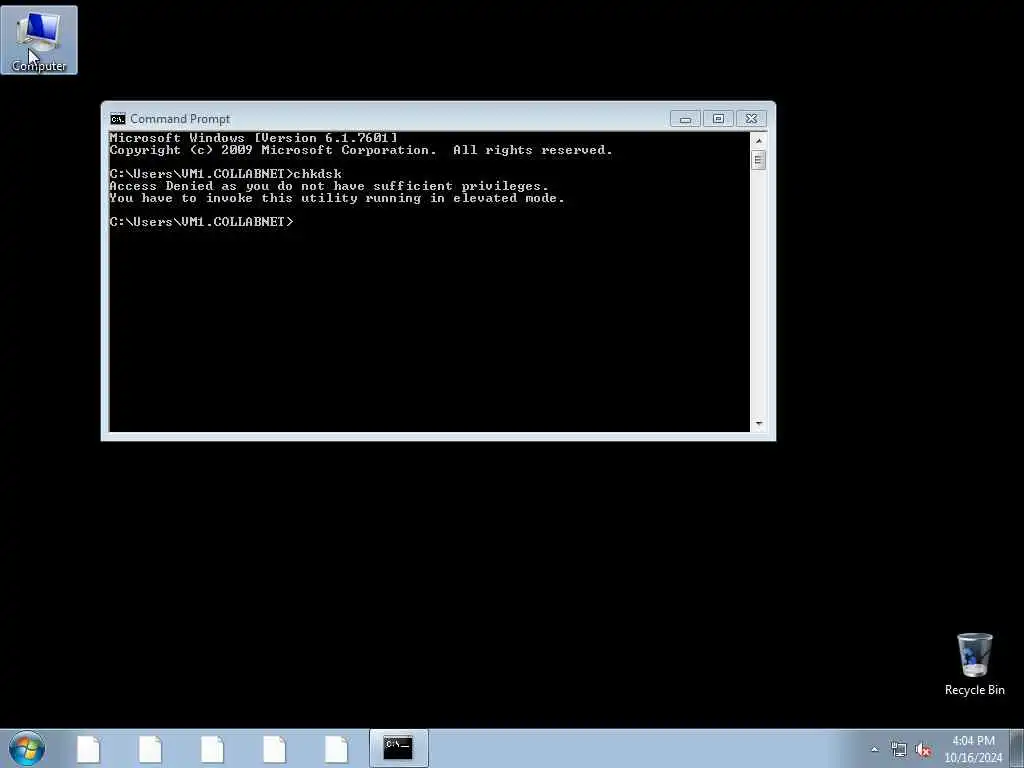1024x768 pixels.
Task: Open the Windows Start menu orb
Action: 27,748
